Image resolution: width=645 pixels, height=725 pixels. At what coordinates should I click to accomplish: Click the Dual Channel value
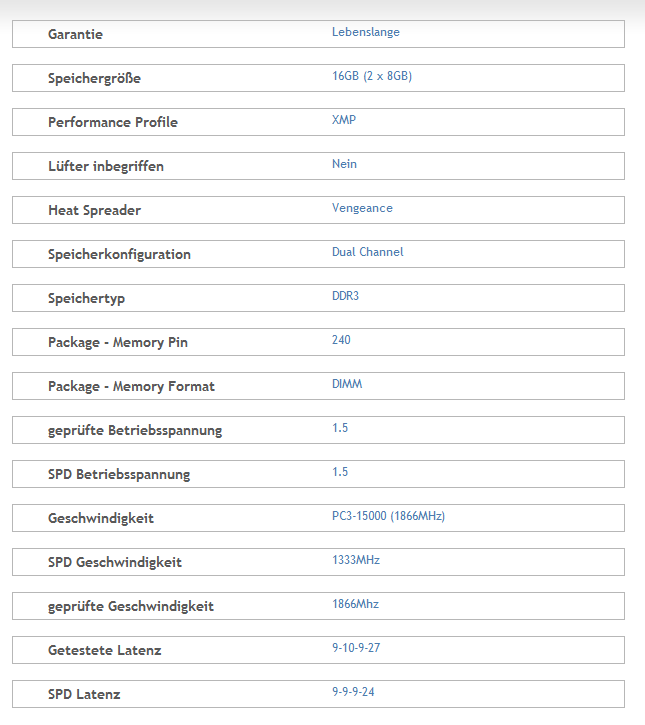point(367,252)
